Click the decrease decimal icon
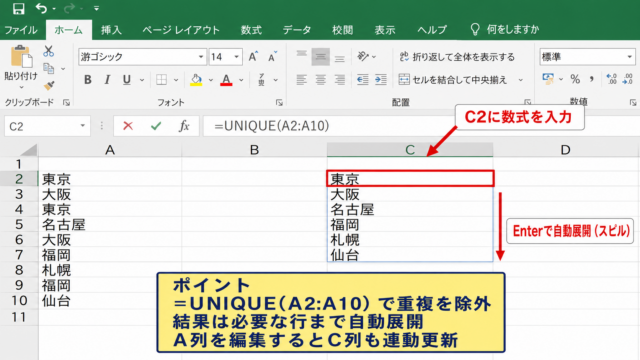Viewport: 640px width, 360px height. click(628, 79)
